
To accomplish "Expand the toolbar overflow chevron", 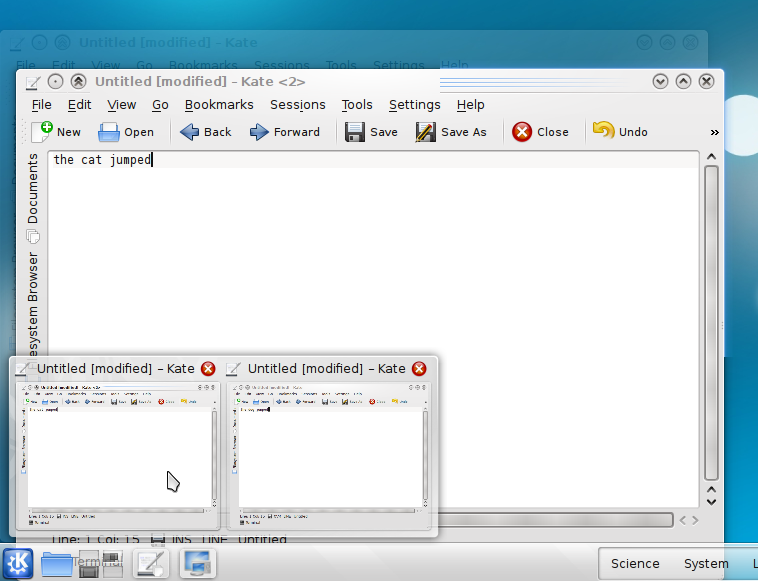I will point(714,132).
